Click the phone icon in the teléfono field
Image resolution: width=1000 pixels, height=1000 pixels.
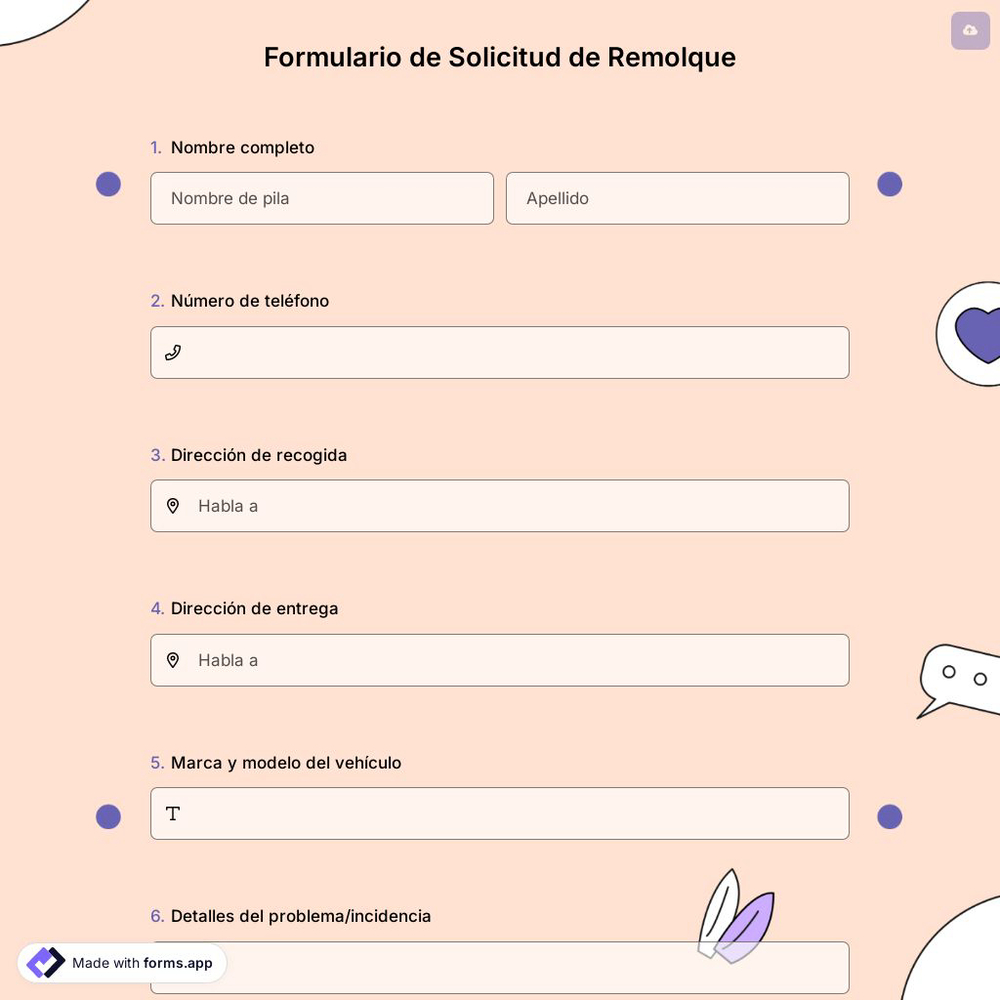[x=173, y=352]
